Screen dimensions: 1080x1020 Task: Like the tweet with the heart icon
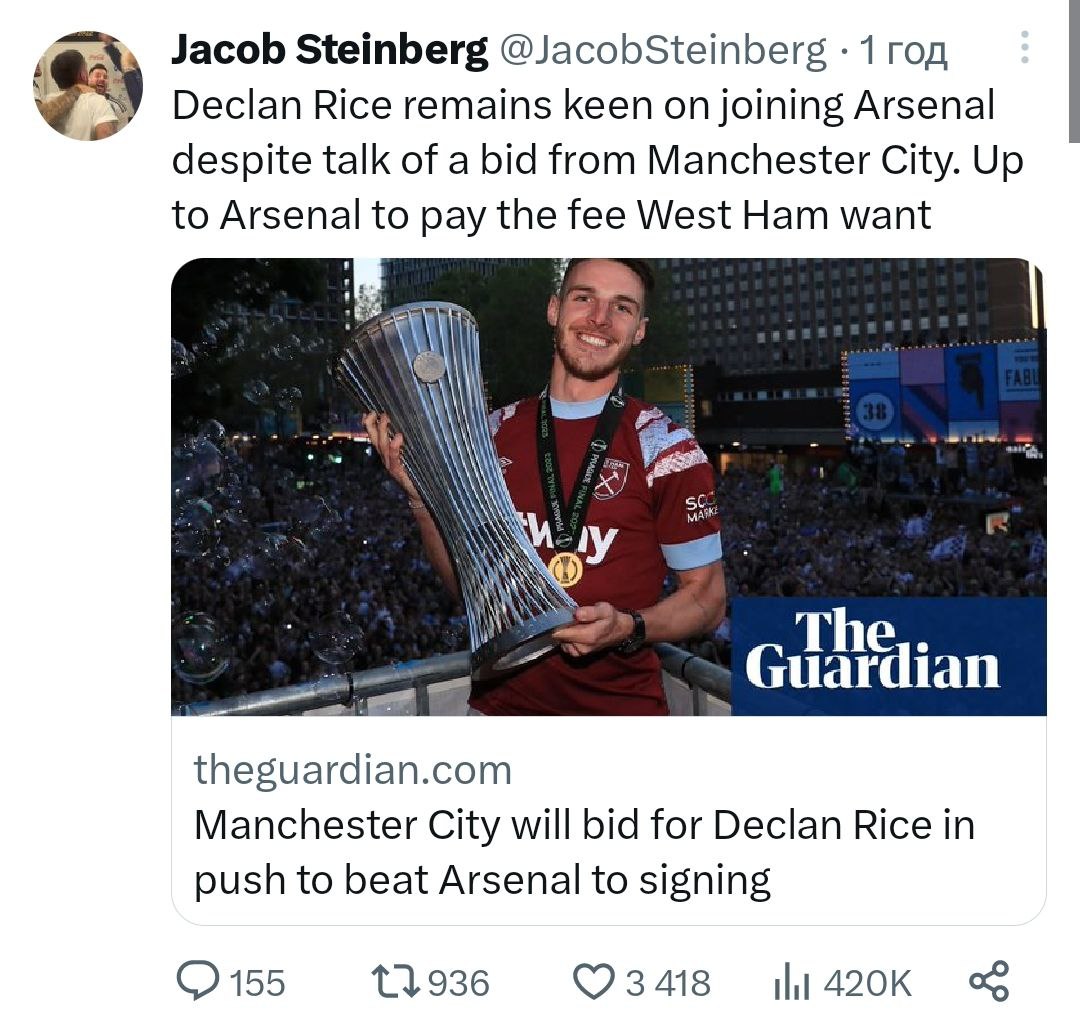click(x=594, y=981)
